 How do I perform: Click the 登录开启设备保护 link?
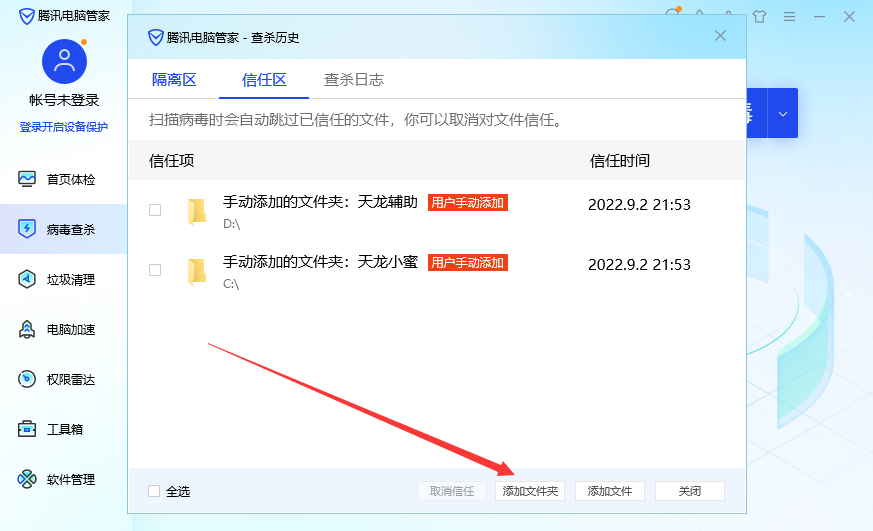click(x=63, y=127)
